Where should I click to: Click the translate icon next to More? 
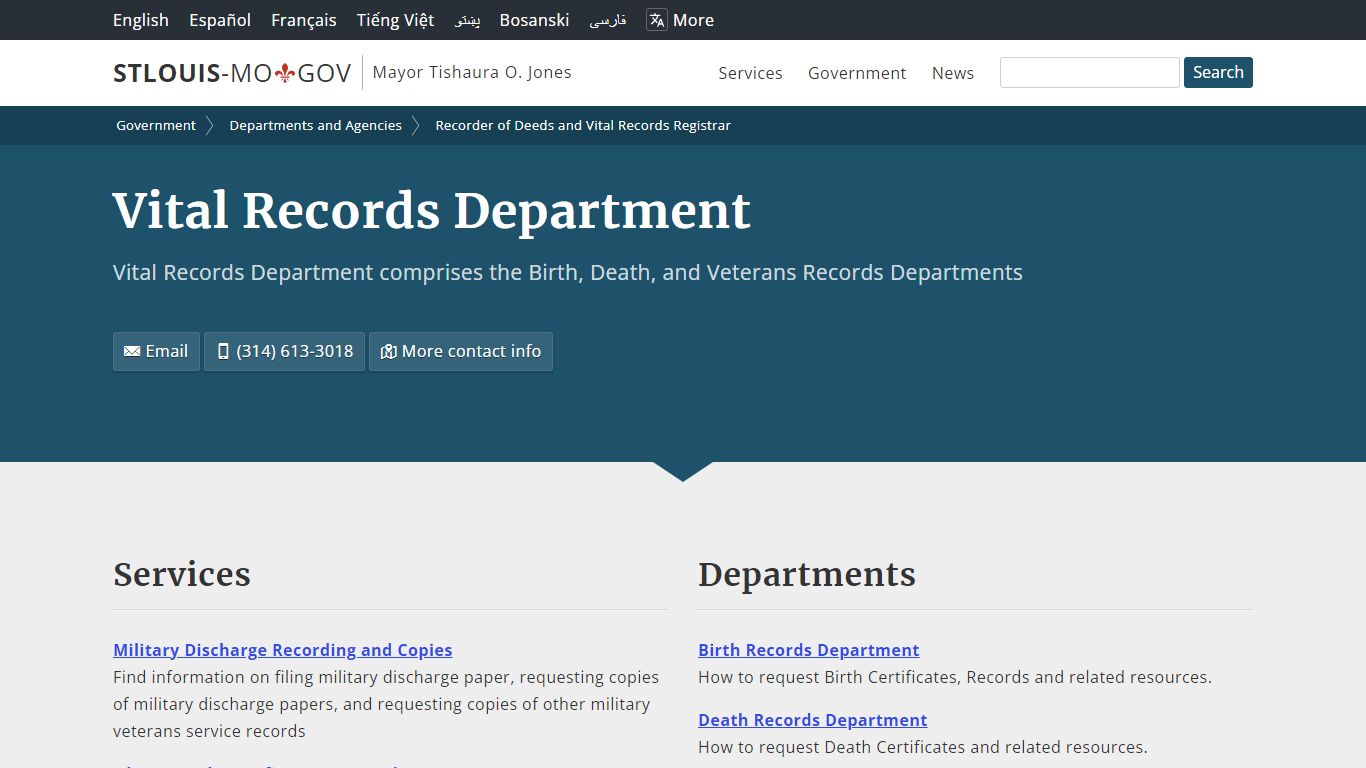[x=656, y=20]
